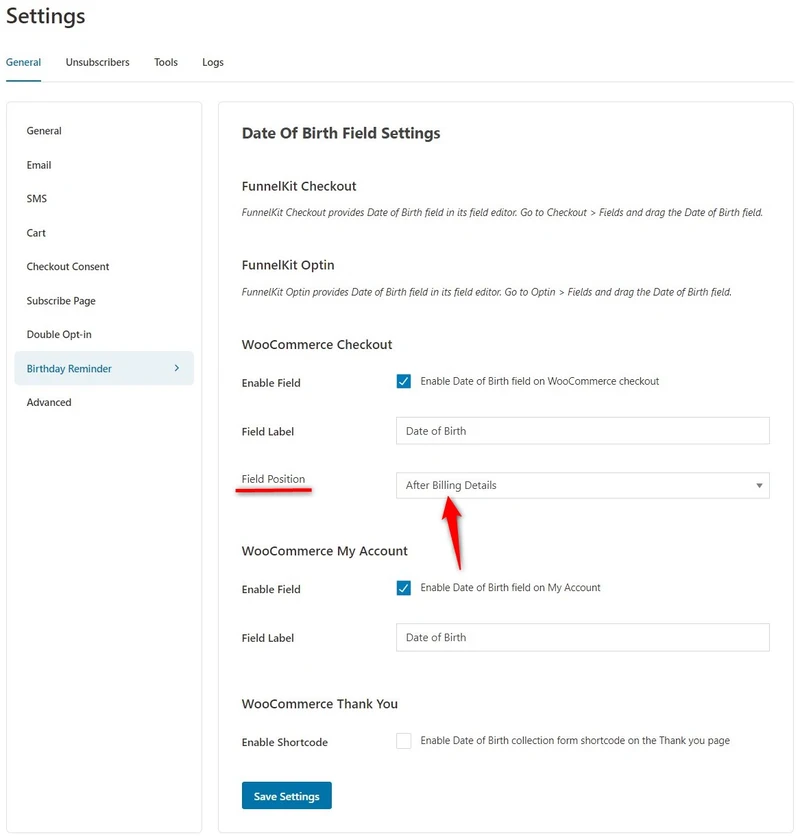The width and height of the screenshot is (800, 840).
Task: Enable Date of Birth shortcode on Thank you page
Action: click(x=403, y=741)
